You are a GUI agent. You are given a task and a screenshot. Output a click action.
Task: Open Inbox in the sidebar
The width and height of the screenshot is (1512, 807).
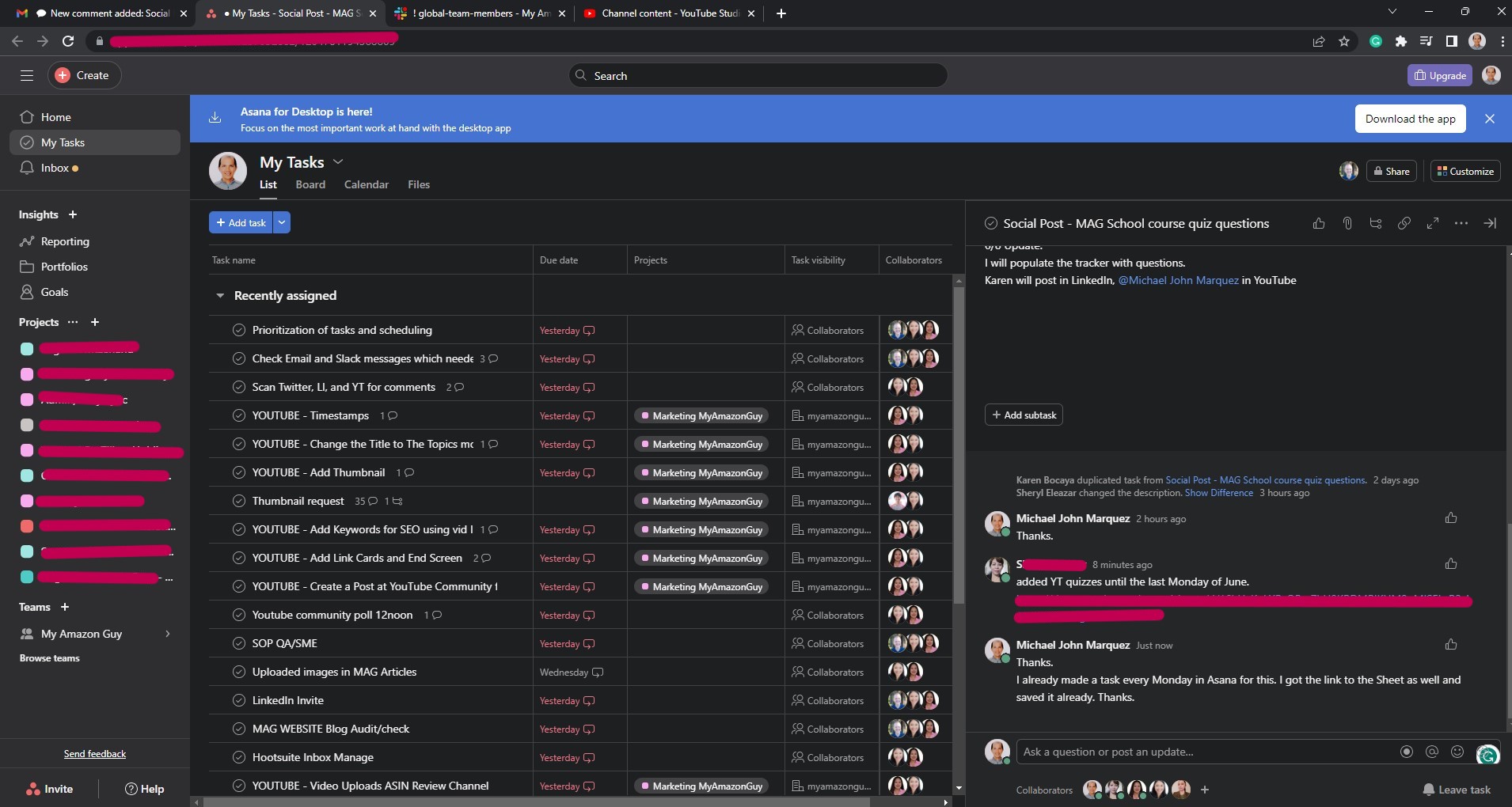pos(95,168)
